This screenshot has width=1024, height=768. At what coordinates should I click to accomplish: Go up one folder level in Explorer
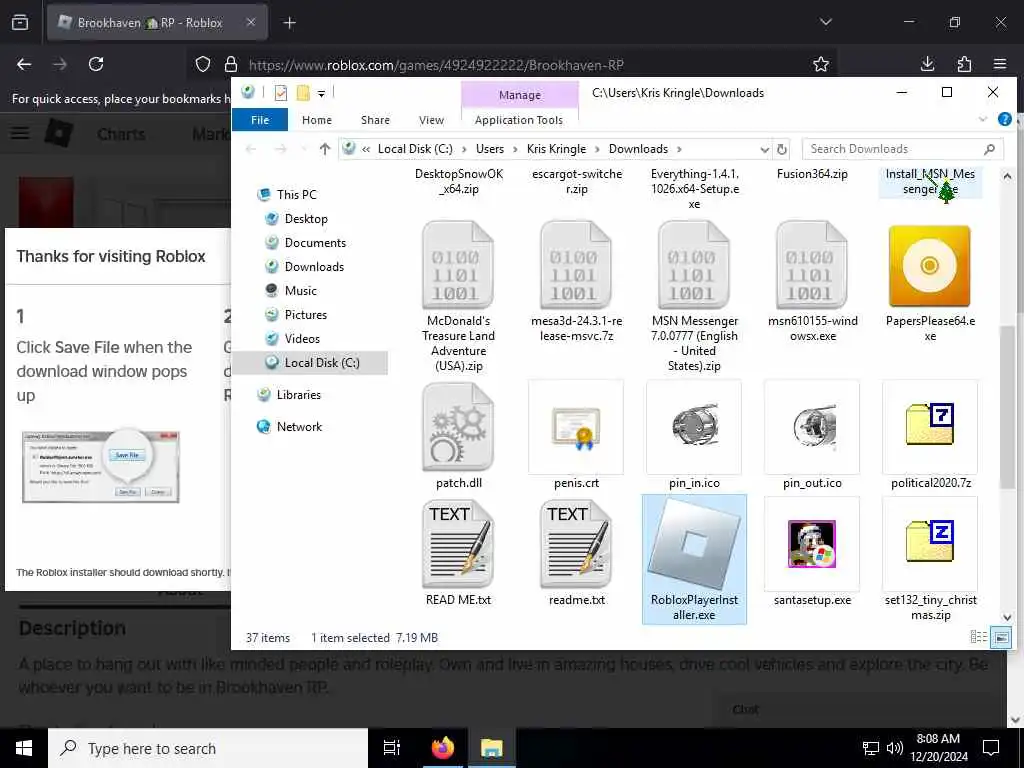tap(325, 149)
